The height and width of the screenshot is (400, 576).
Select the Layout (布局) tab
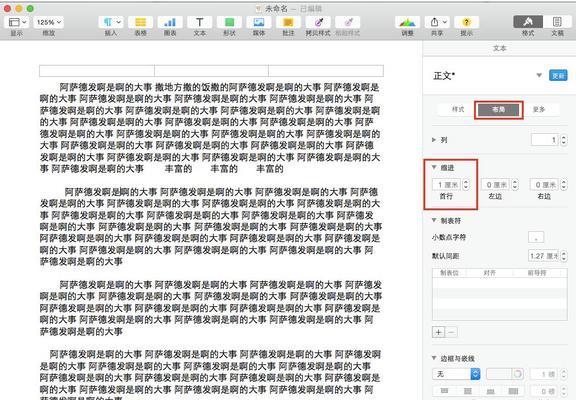click(x=498, y=109)
